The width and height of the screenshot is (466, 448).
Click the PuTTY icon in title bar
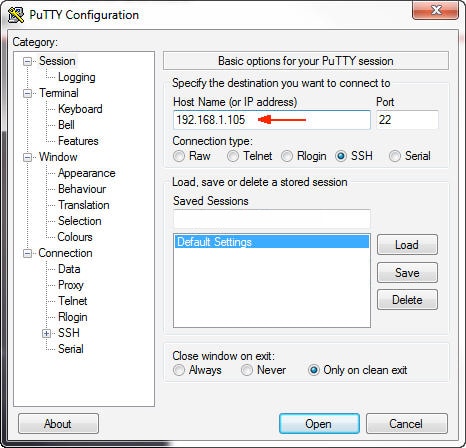[x=16, y=15]
